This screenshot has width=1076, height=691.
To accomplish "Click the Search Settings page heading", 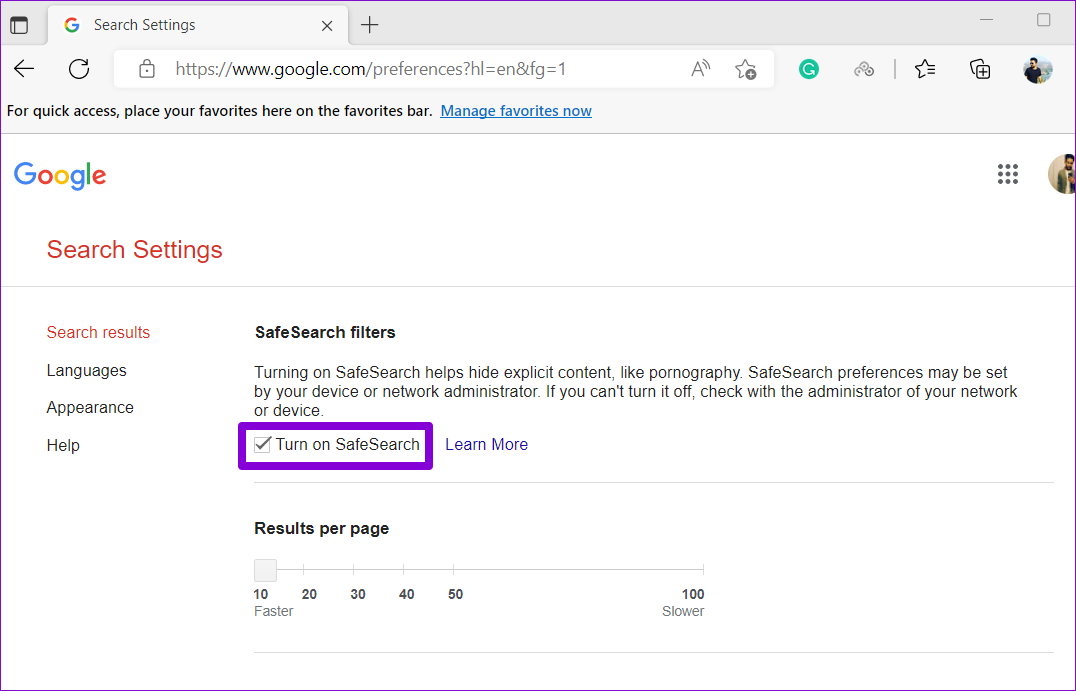I will [134, 250].
